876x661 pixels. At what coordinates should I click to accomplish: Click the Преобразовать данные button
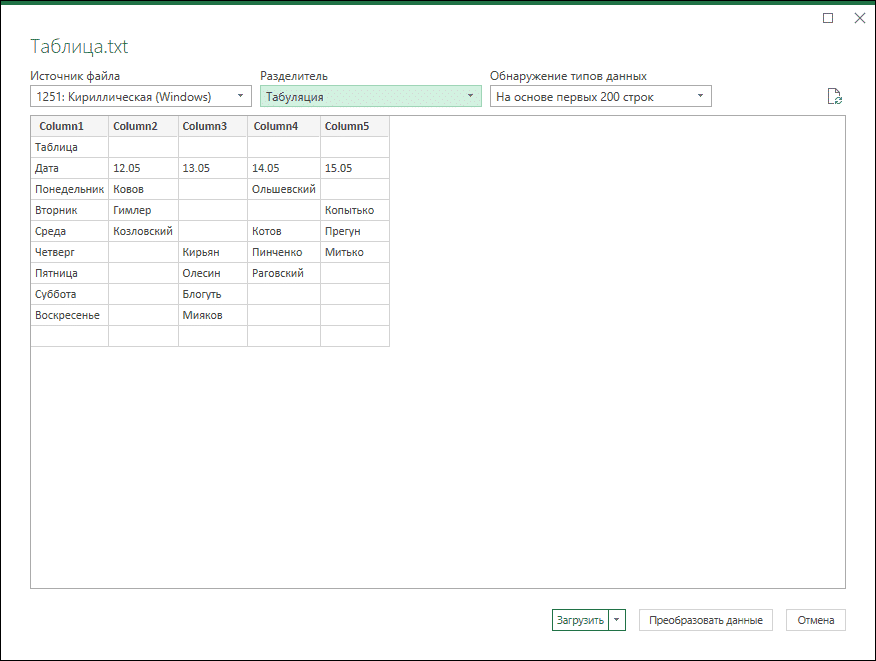pyautogui.click(x=705, y=620)
